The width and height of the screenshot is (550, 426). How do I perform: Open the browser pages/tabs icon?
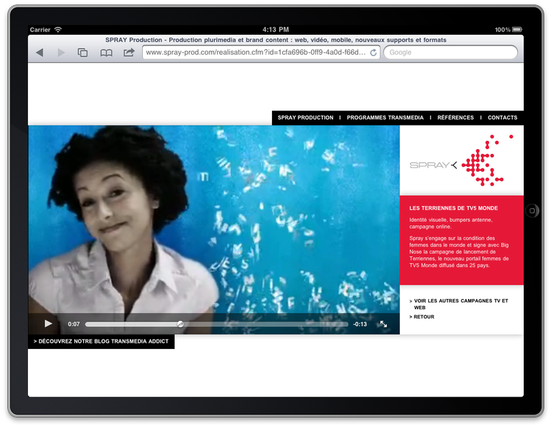(x=82, y=53)
